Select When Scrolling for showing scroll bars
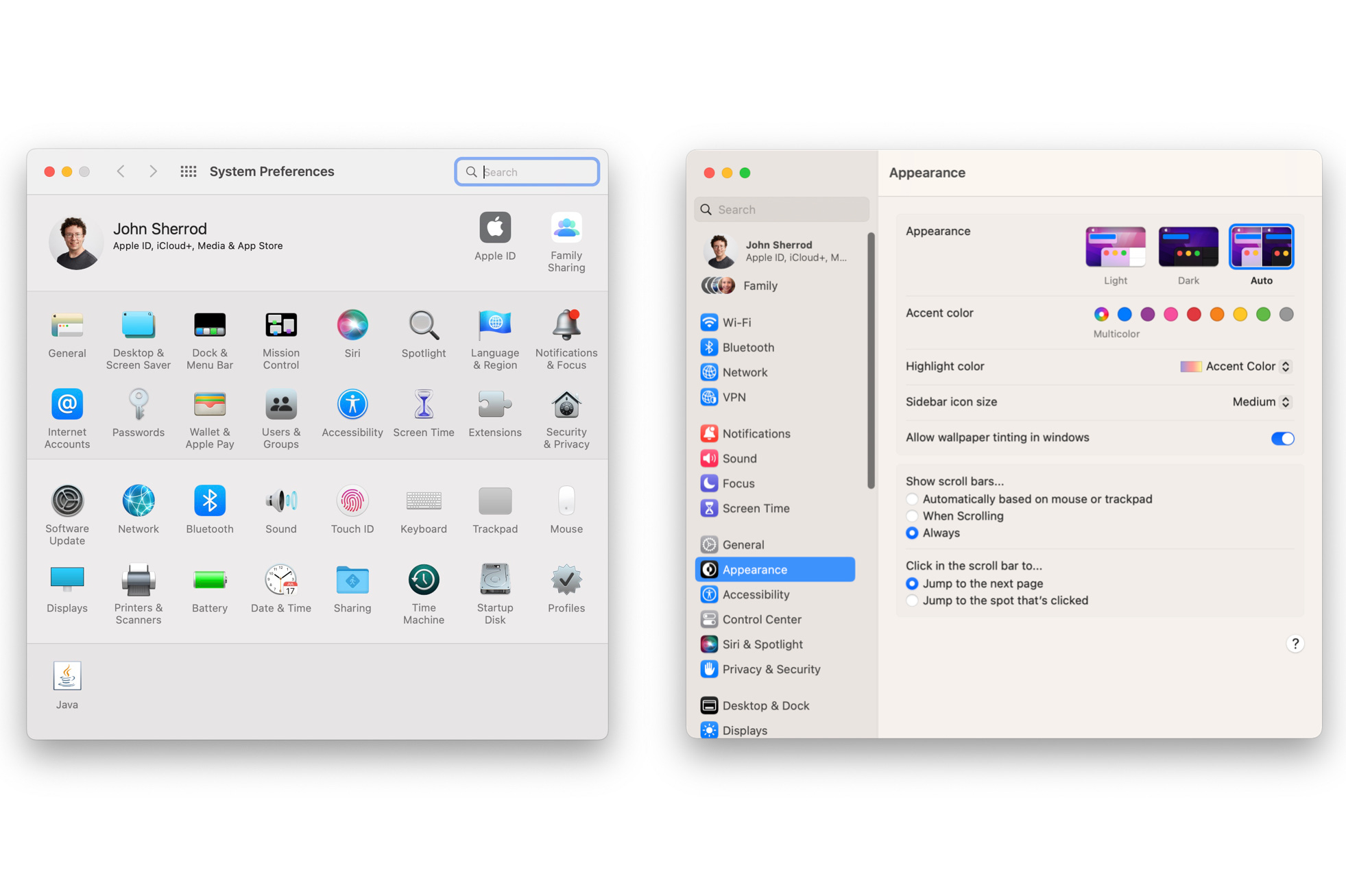Image resolution: width=1346 pixels, height=896 pixels. pos(912,516)
